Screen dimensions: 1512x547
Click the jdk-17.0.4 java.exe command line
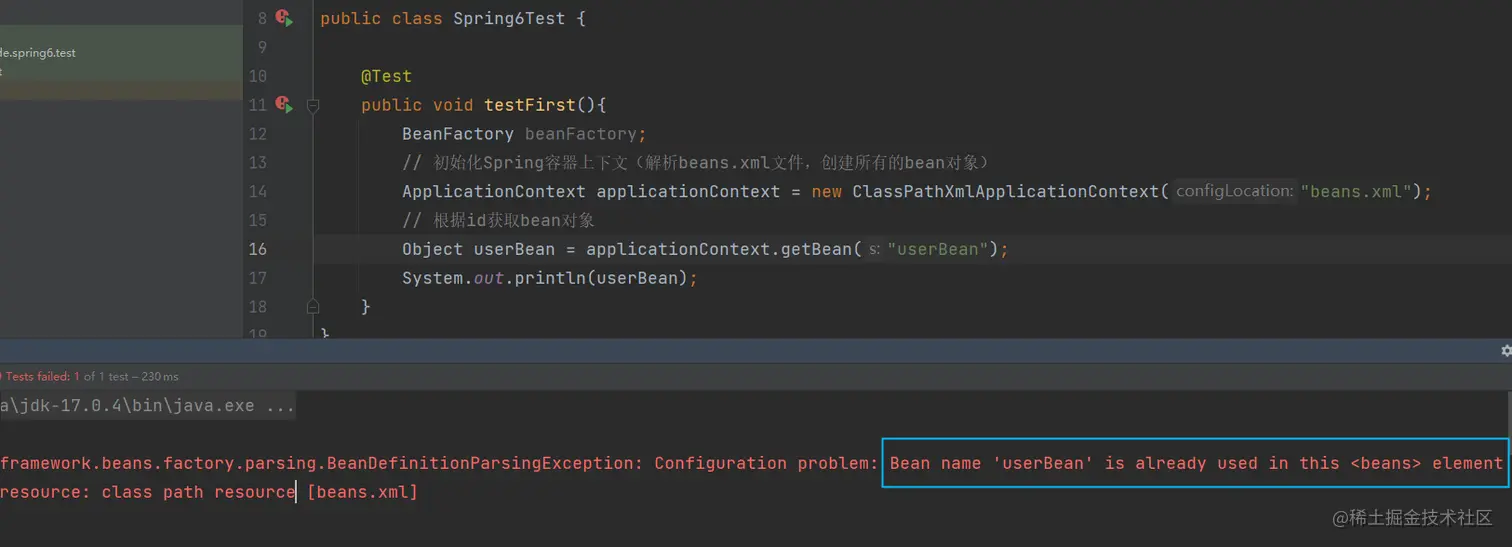(147, 406)
